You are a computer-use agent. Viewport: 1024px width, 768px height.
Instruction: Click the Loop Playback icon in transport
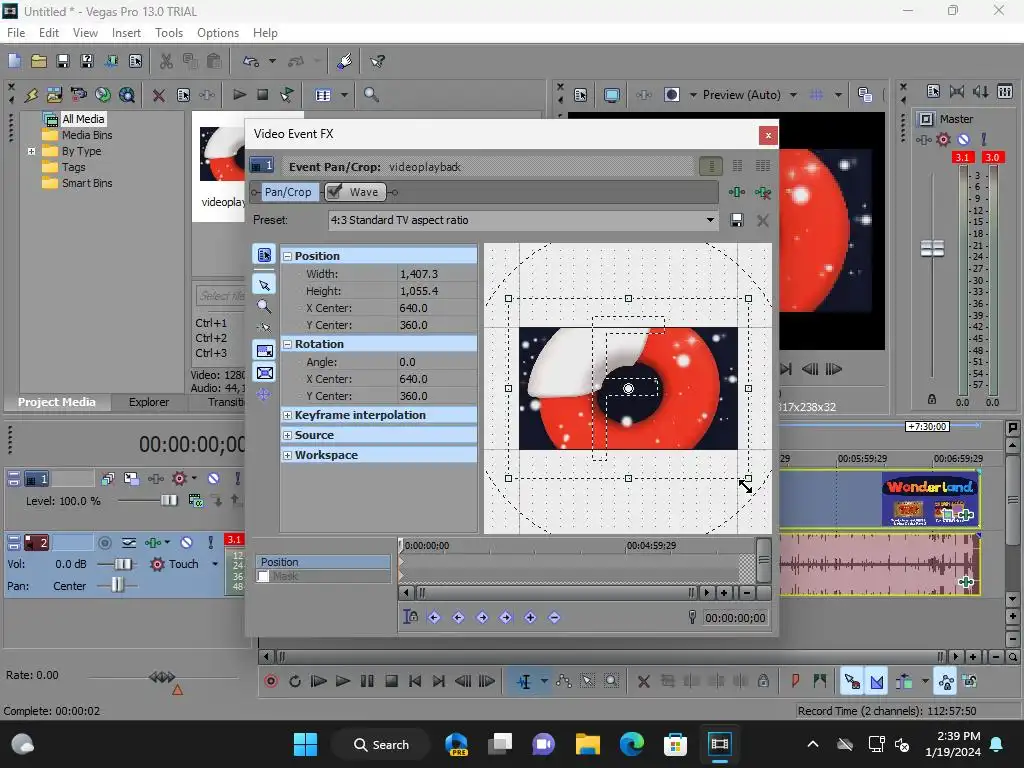click(295, 681)
